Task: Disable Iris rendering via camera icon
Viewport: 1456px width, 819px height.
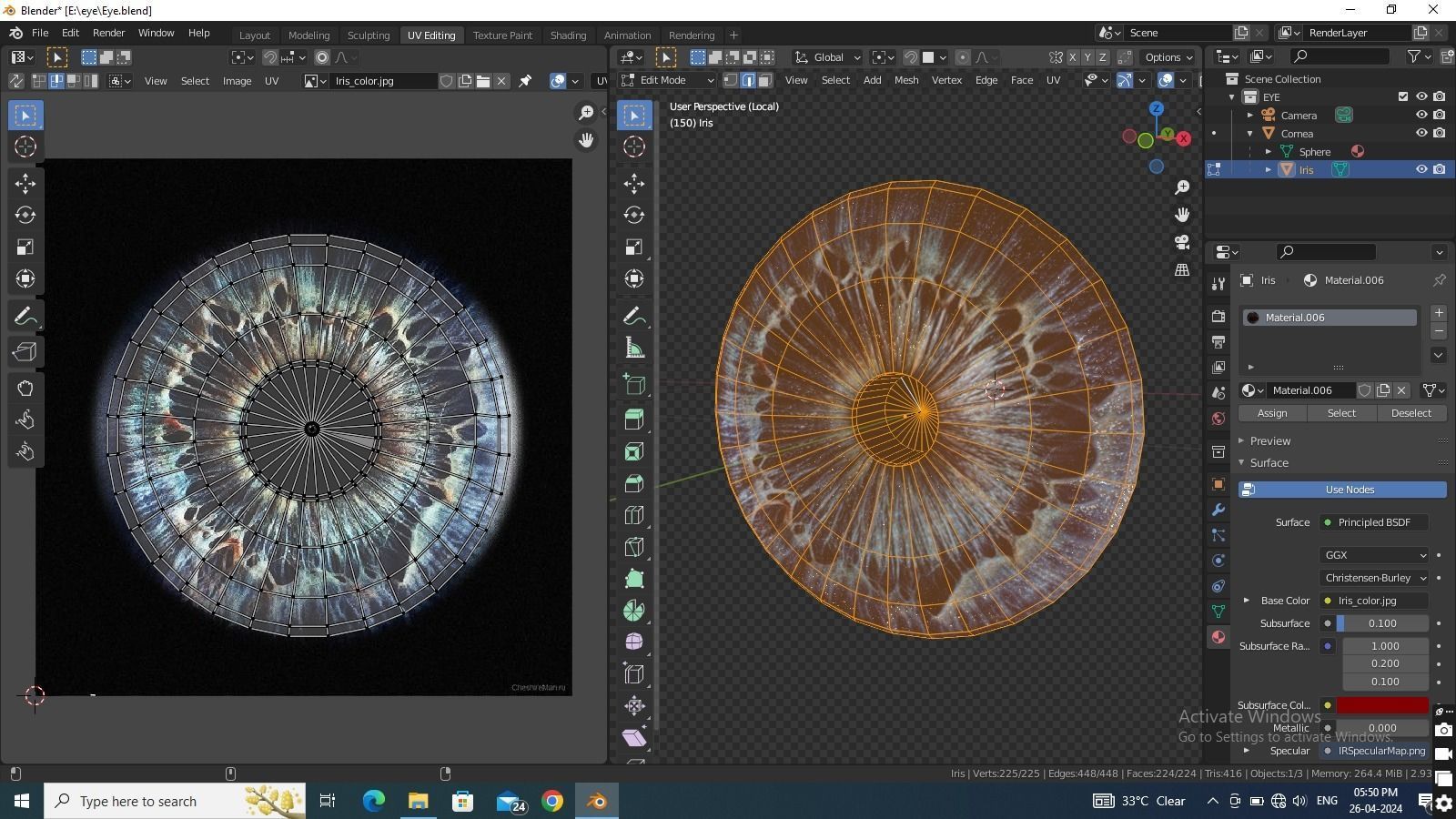Action: pos(1440,169)
